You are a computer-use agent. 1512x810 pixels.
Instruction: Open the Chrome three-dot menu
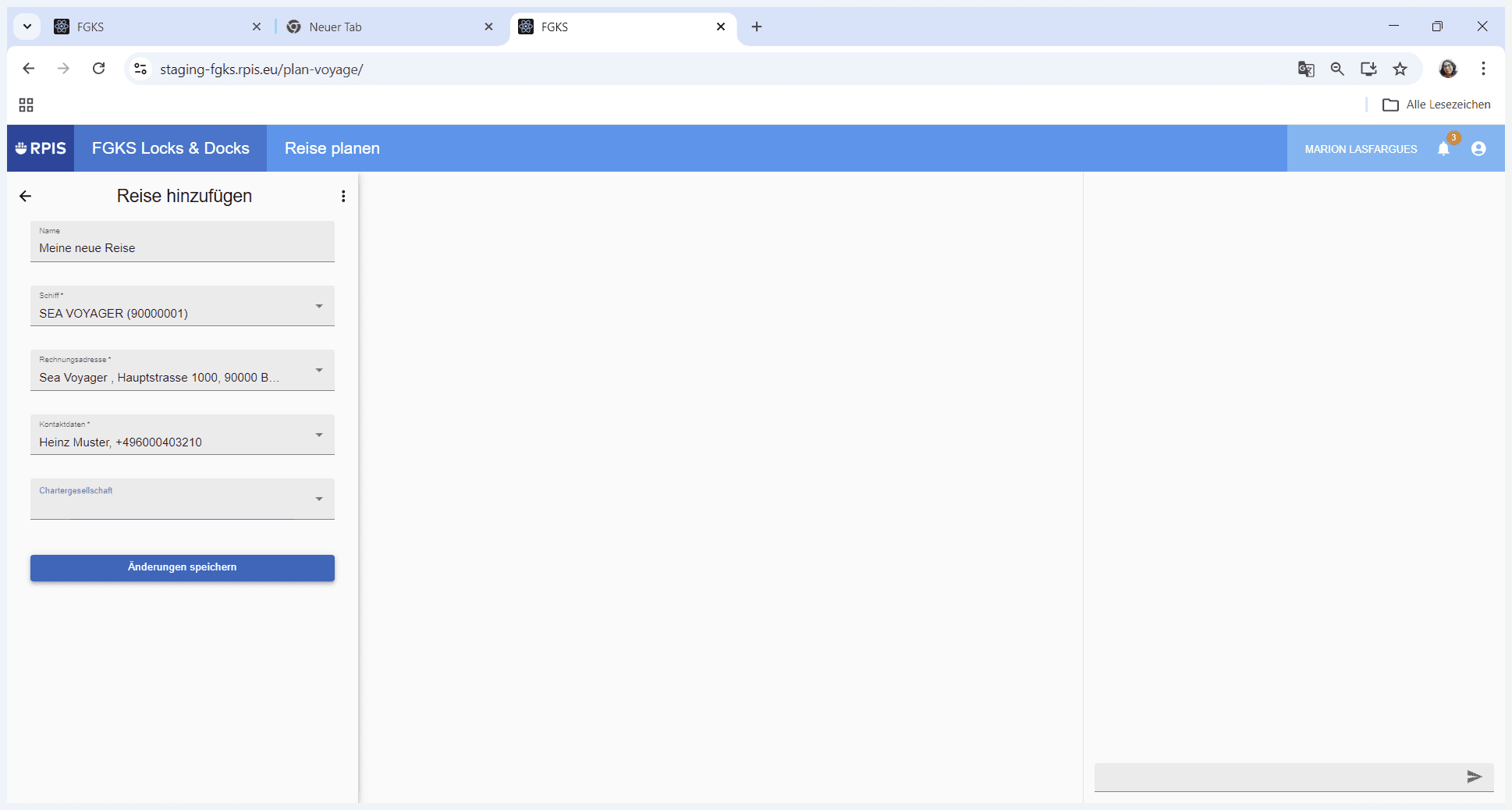1483,69
